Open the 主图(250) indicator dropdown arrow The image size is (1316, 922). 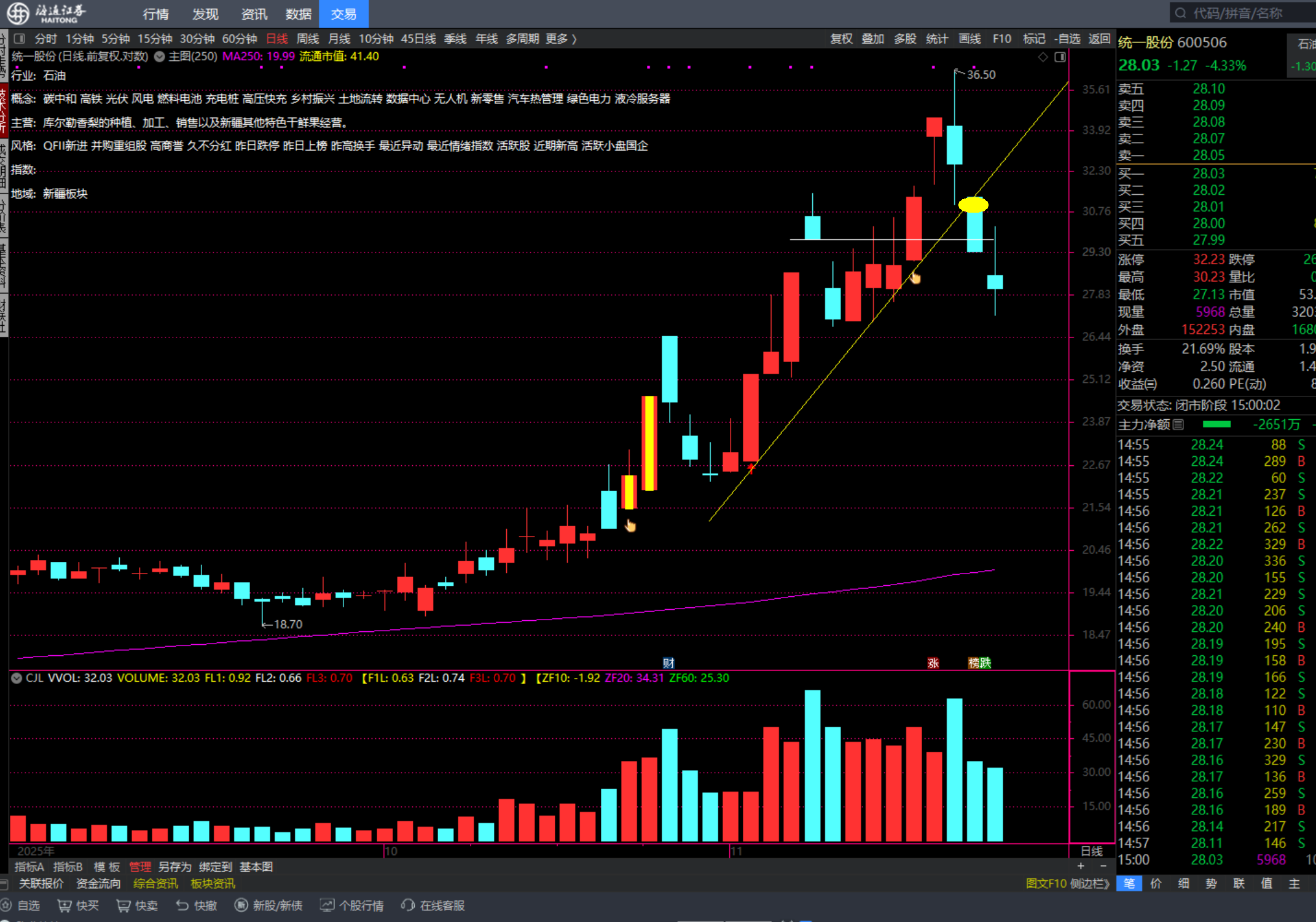tap(160, 57)
